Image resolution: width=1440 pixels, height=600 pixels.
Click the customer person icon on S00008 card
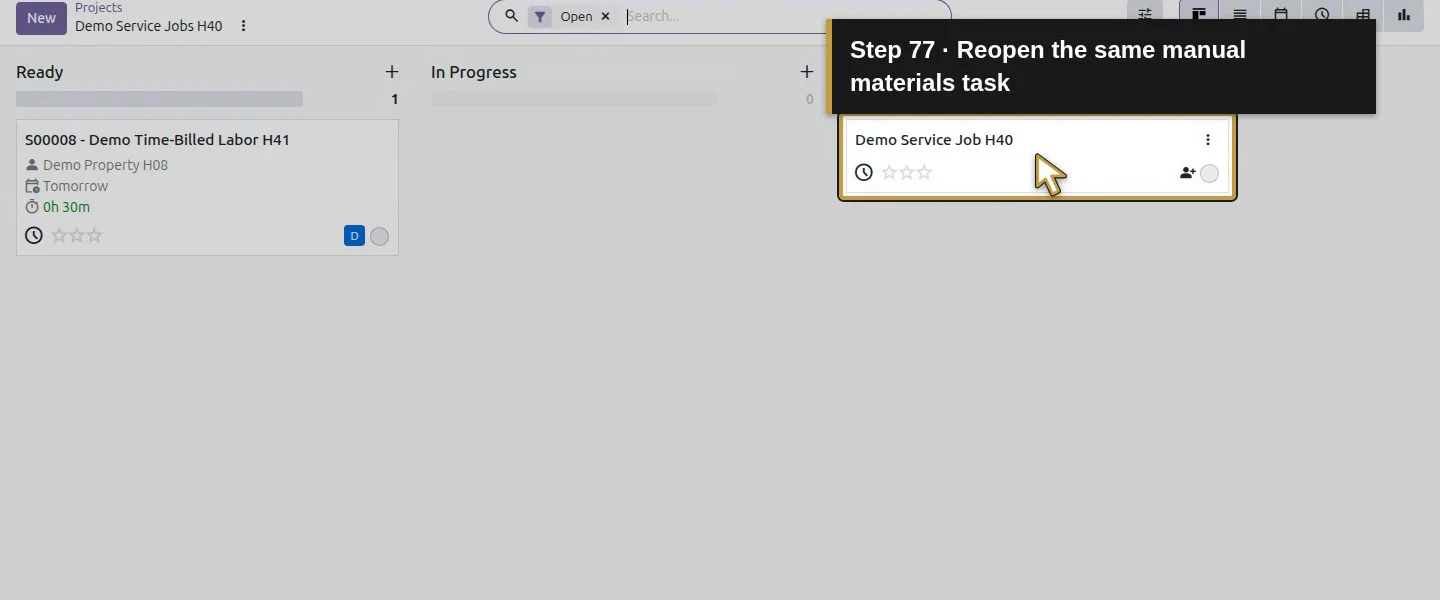32,165
